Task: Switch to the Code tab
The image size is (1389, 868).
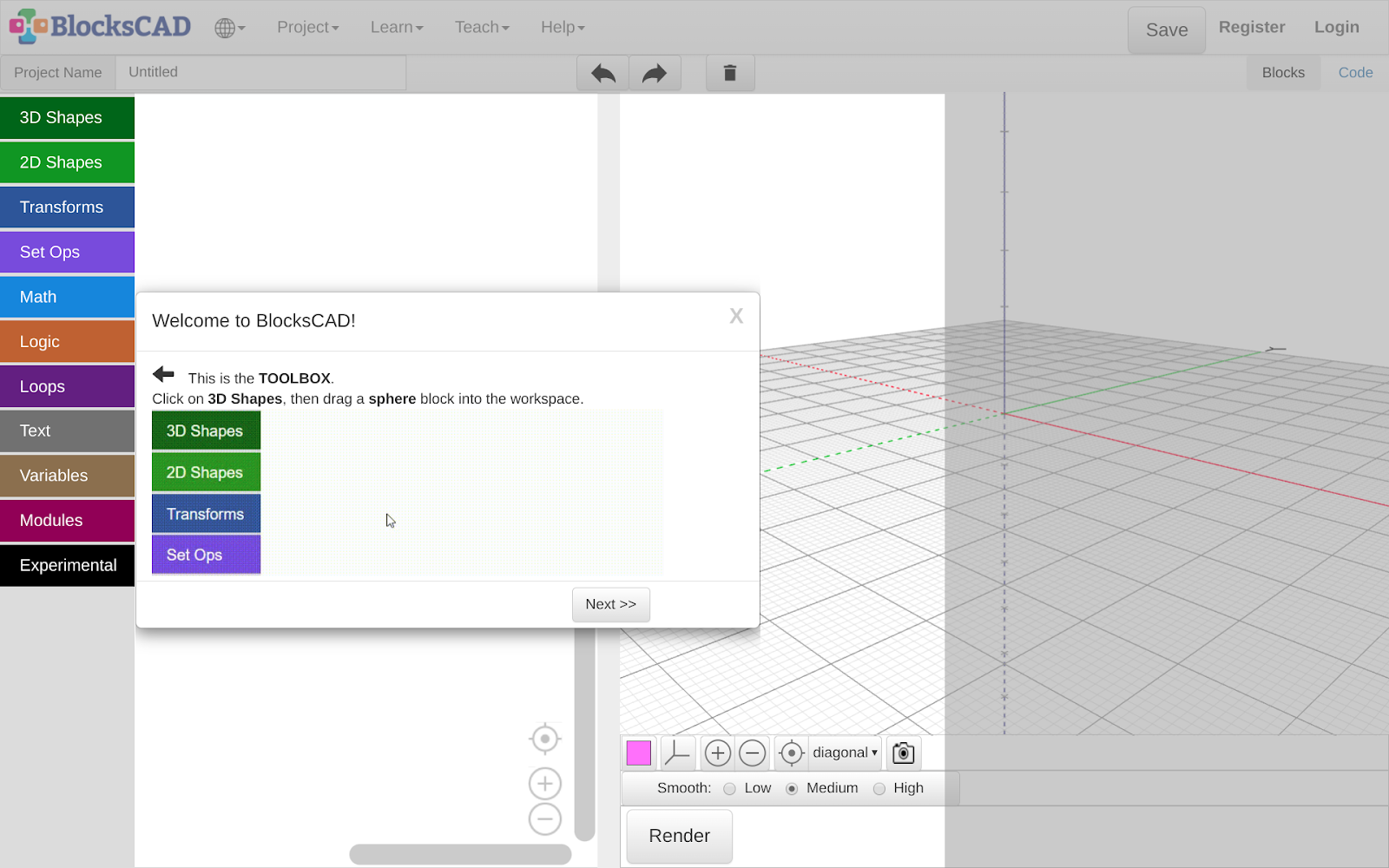Action: click(x=1355, y=73)
